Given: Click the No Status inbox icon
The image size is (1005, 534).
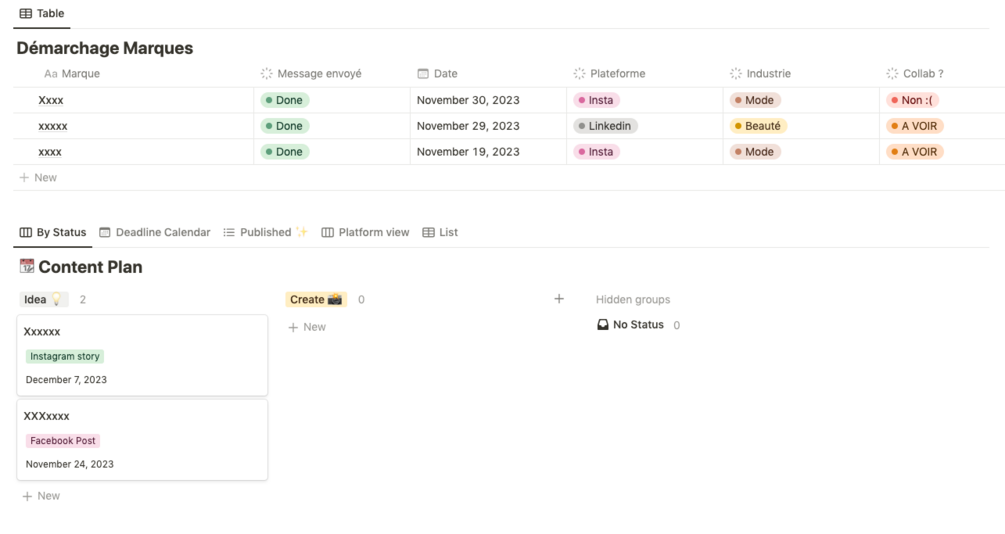Looking at the screenshot, I should pos(603,325).
